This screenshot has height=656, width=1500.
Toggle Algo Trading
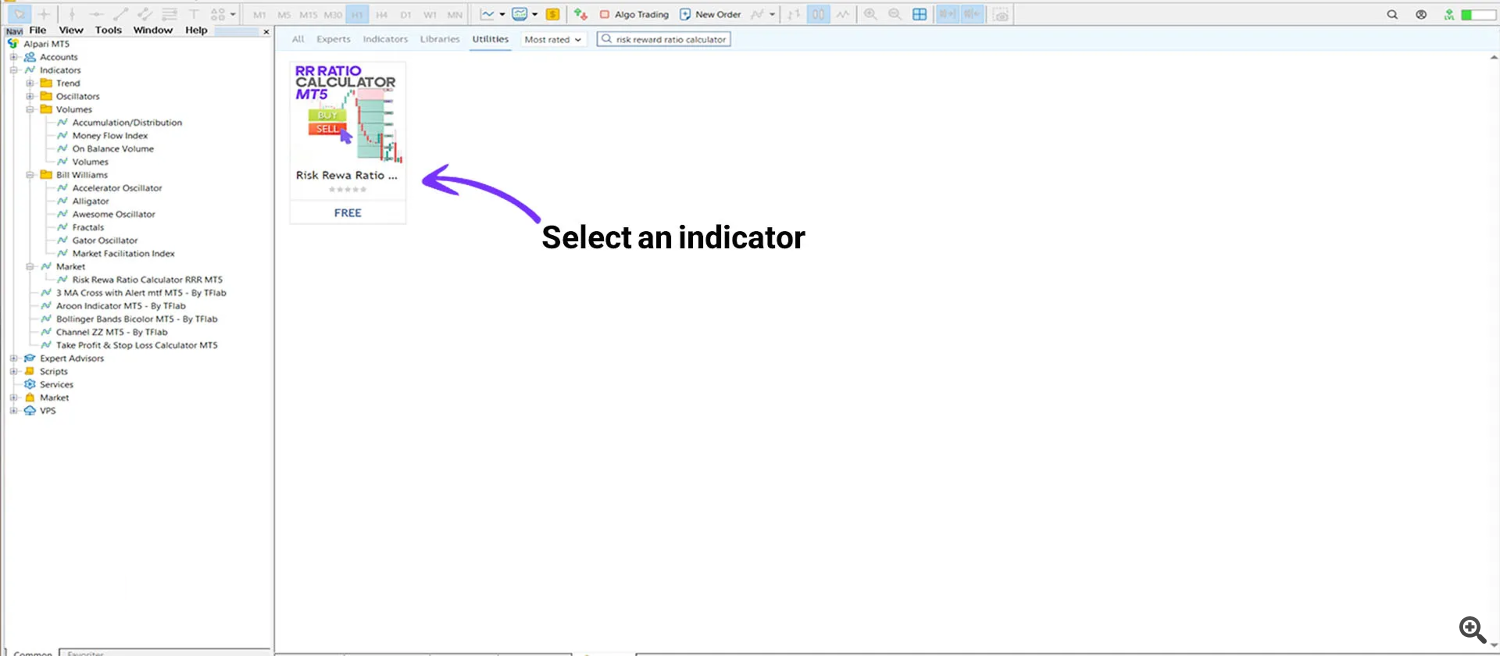click(x=634, y=14)
